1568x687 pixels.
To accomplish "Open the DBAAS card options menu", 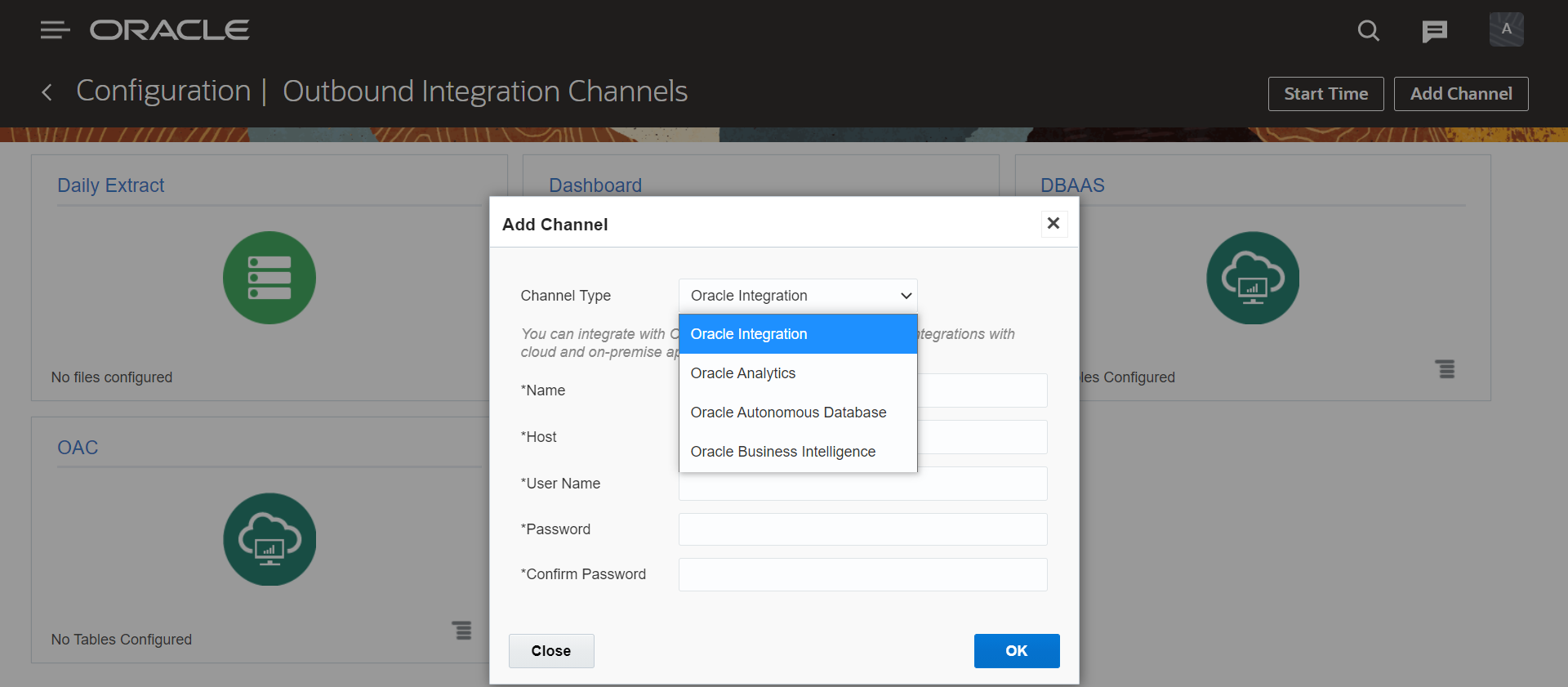I will pyautogui.click(x=1445, y=368).
